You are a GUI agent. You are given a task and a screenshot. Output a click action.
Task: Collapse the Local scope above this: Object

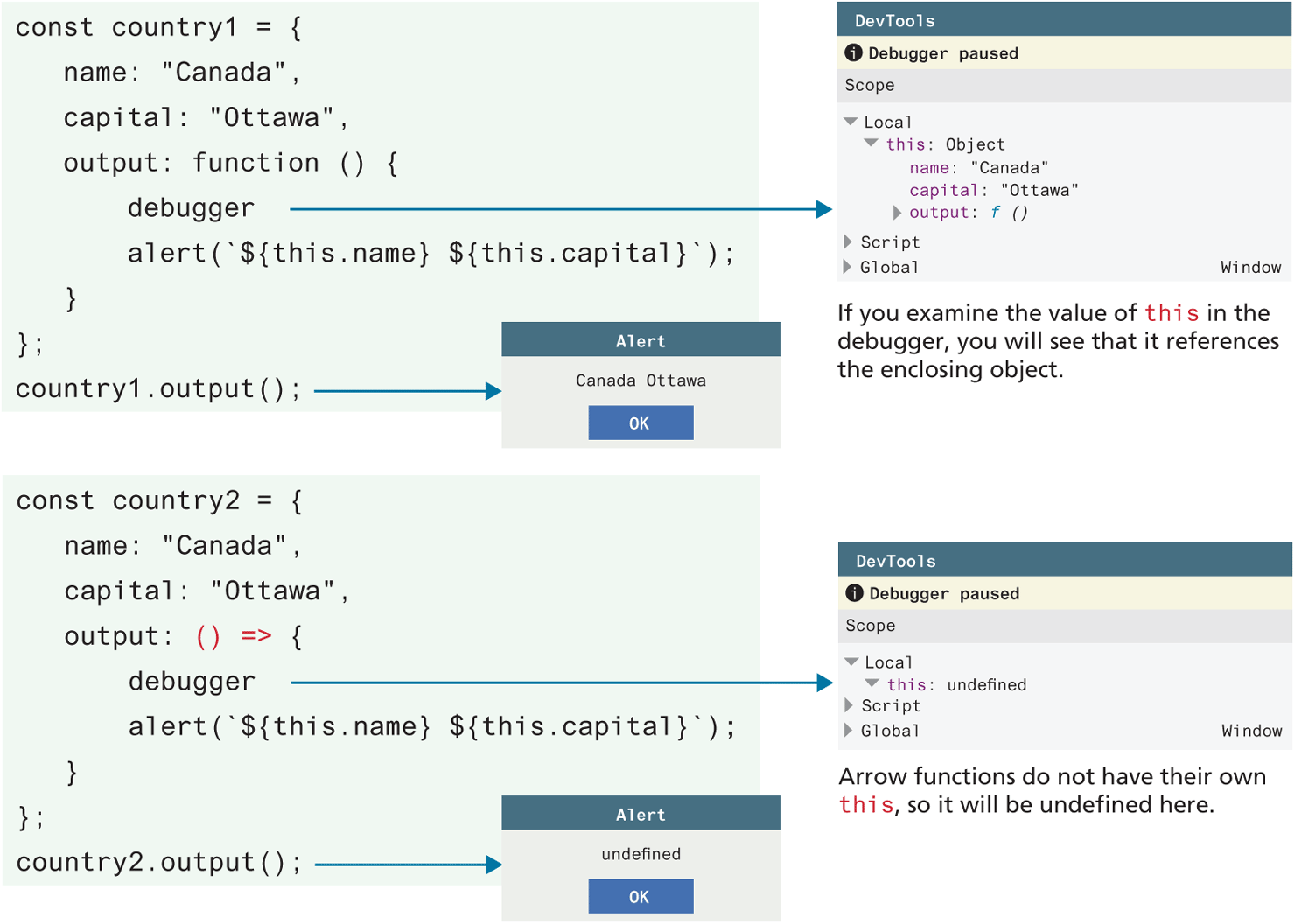click(x=850, y=122)
